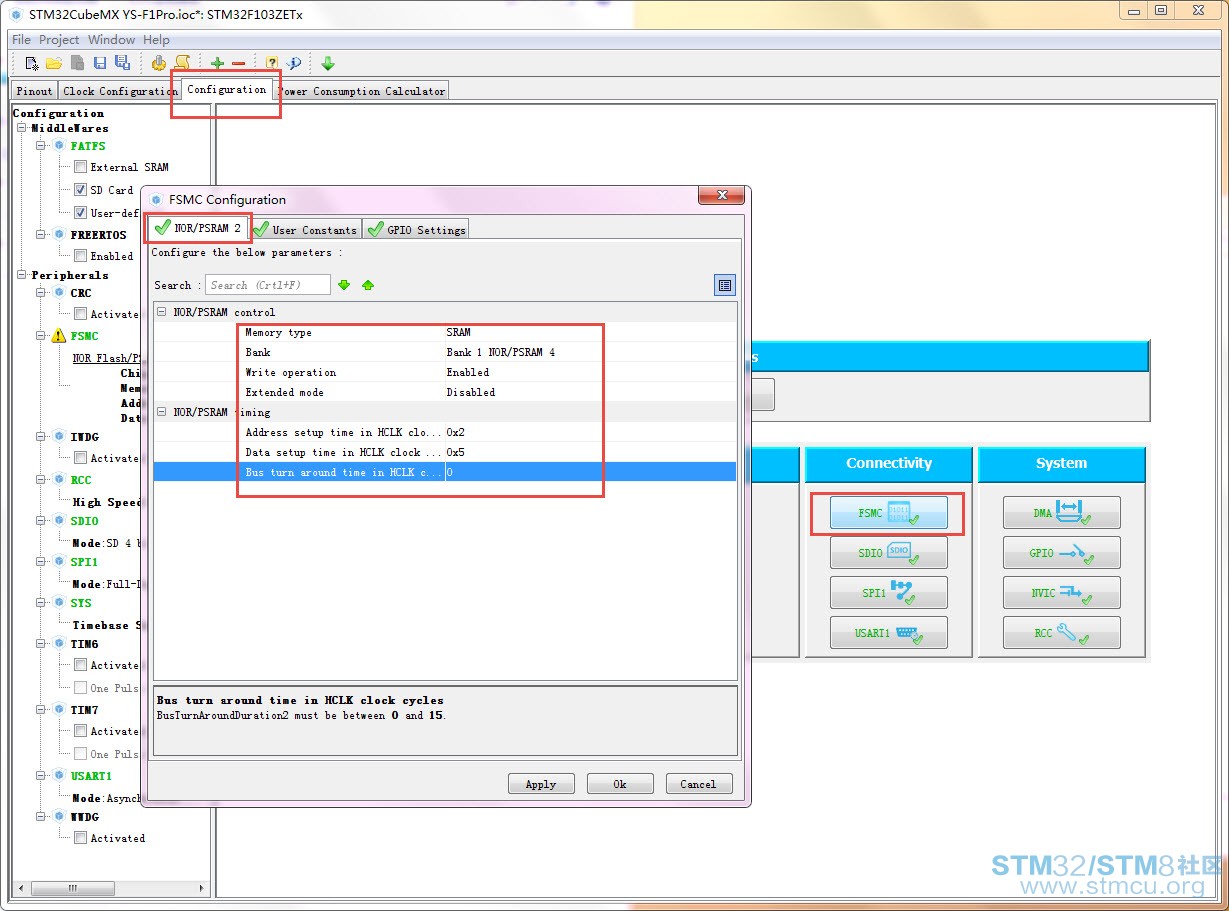
Task: Collapse the FATFS tree node
Action: click(x=43, y=146)
